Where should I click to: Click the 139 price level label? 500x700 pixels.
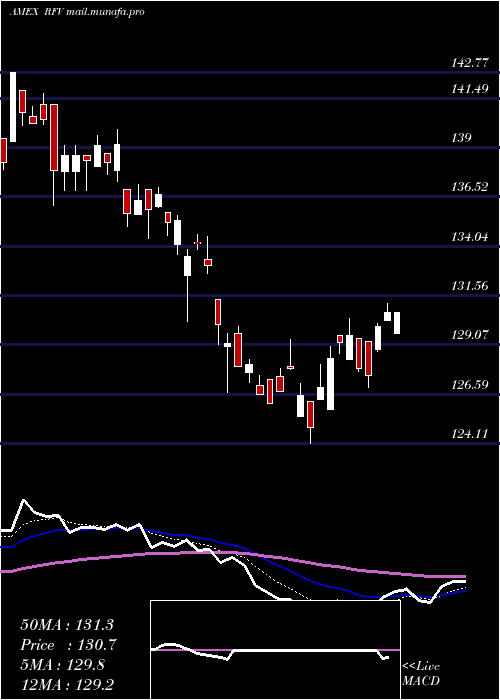461,138
